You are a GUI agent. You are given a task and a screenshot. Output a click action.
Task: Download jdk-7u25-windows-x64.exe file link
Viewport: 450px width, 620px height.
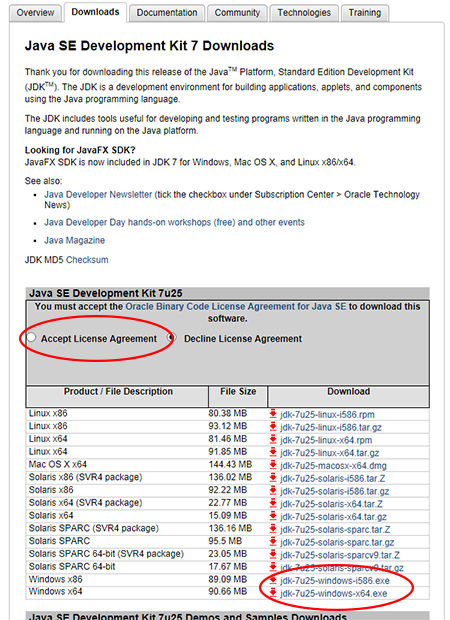334,593
